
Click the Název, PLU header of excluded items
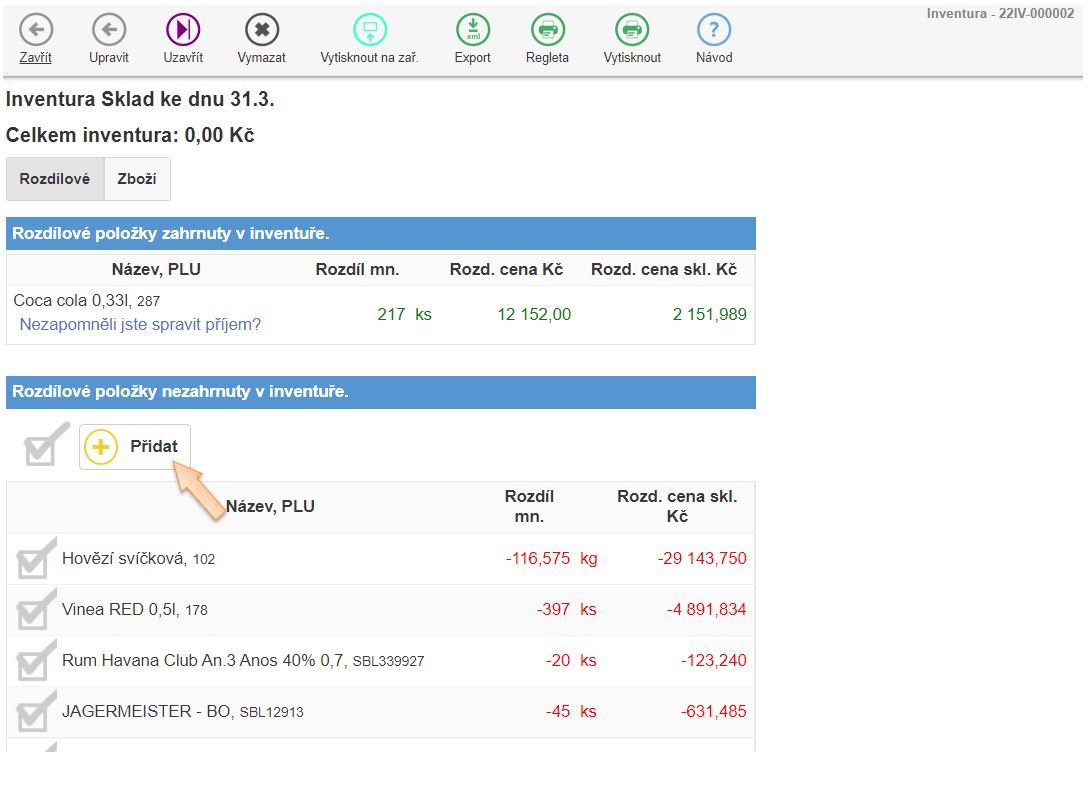[x=270, y=506]
